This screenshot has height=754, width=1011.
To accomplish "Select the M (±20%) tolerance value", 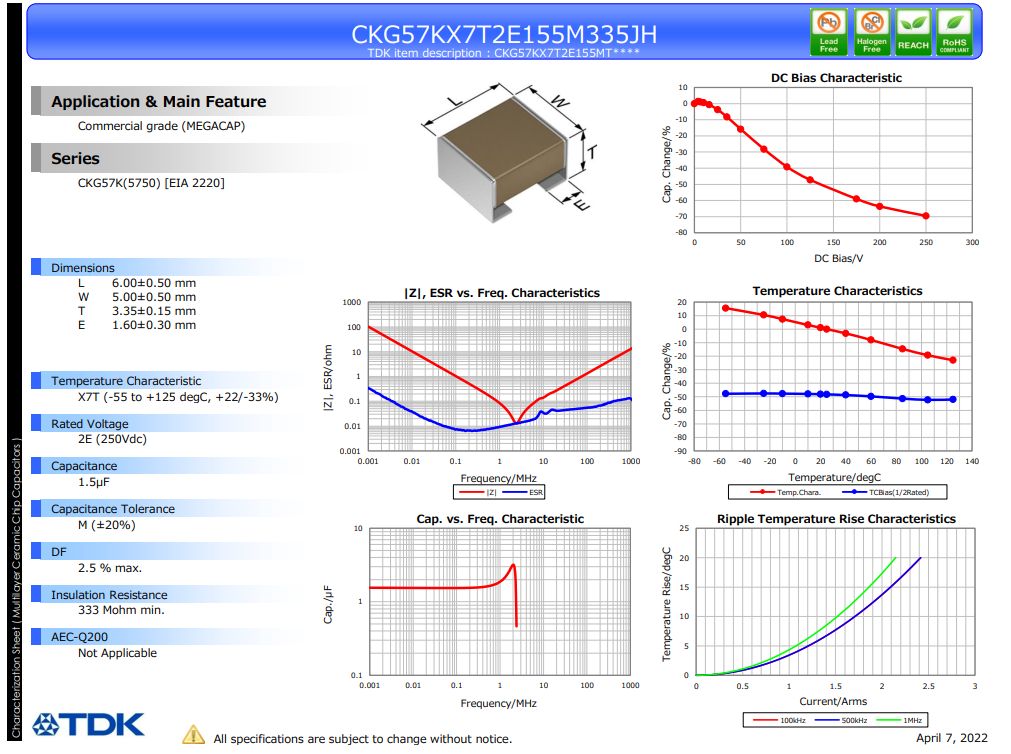I will point(106,525).
